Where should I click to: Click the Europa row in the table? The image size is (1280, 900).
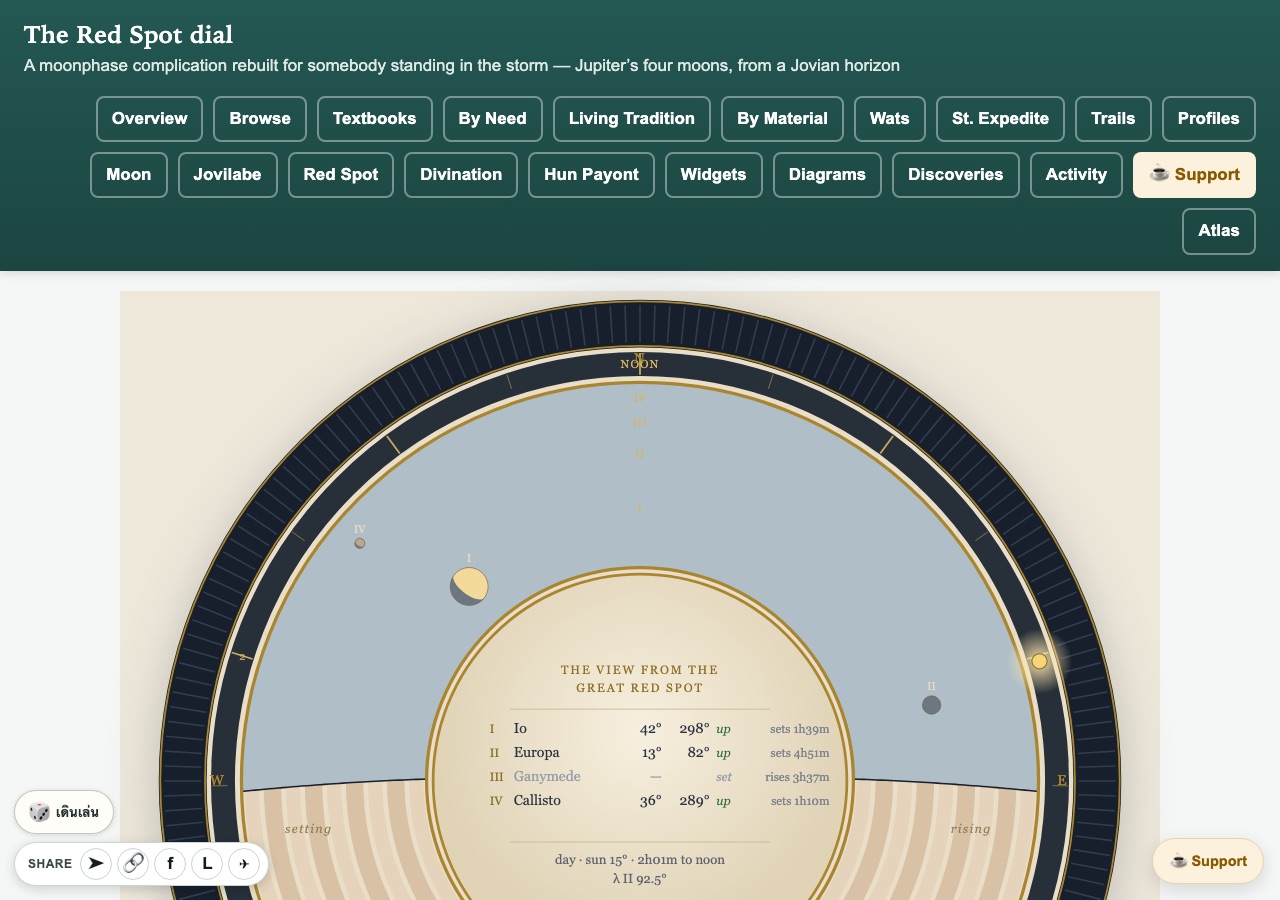tap(659, 753)
